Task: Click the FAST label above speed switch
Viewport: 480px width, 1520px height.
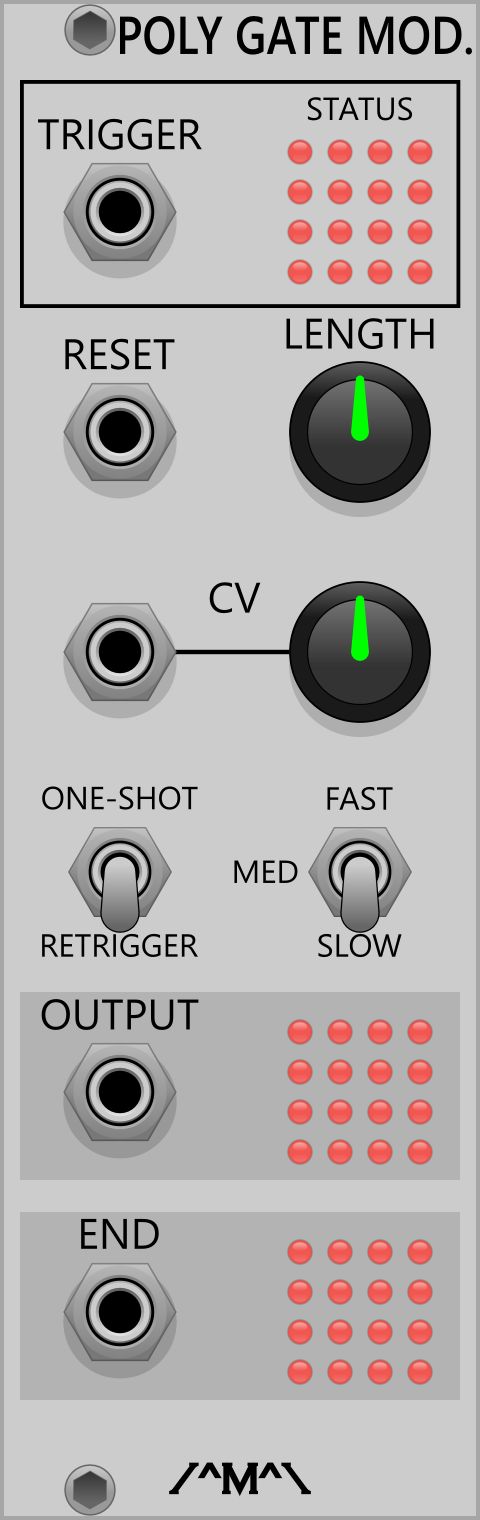Action: click(x=359, y=799)
